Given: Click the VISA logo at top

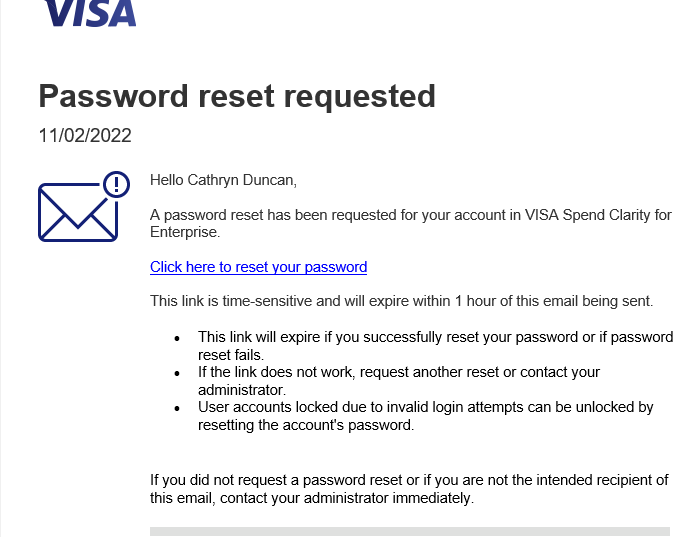Looking at the screenshot, I should 90,13.
